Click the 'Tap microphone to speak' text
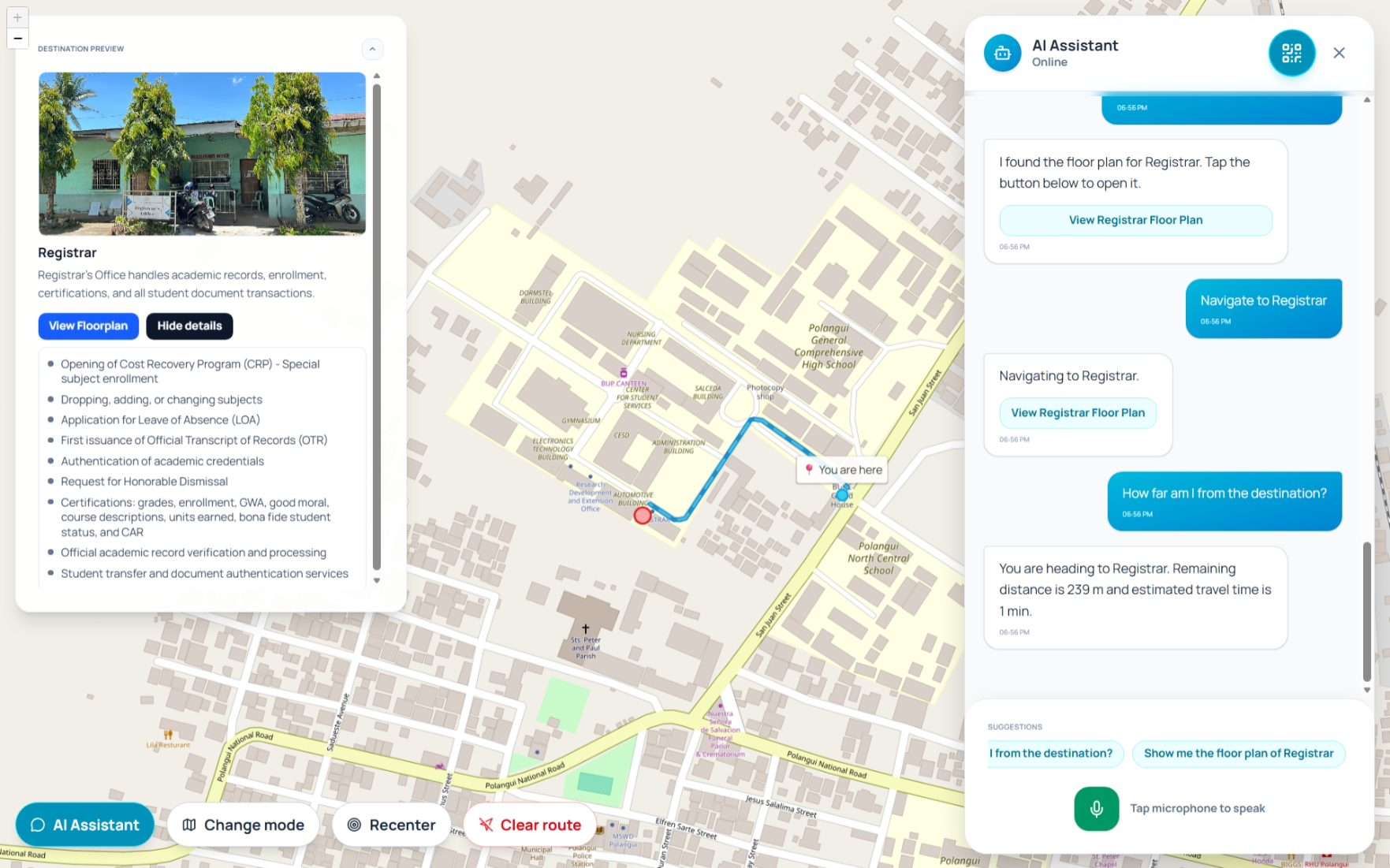 [1197, 809]
